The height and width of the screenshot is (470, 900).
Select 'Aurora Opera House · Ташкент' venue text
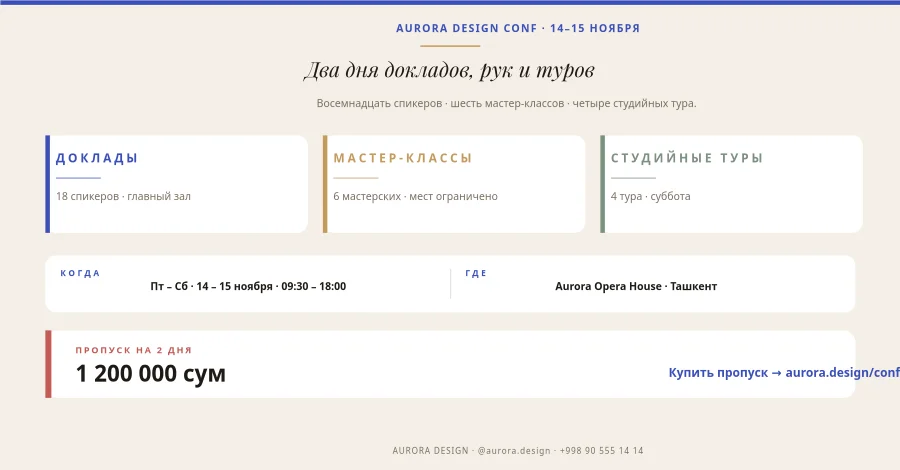[636, 286]
